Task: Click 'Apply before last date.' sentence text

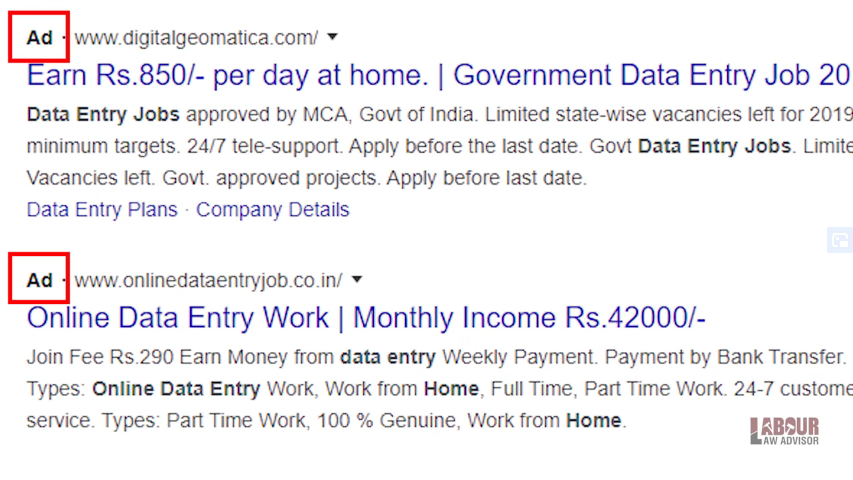Action: [x=486, y=178]
